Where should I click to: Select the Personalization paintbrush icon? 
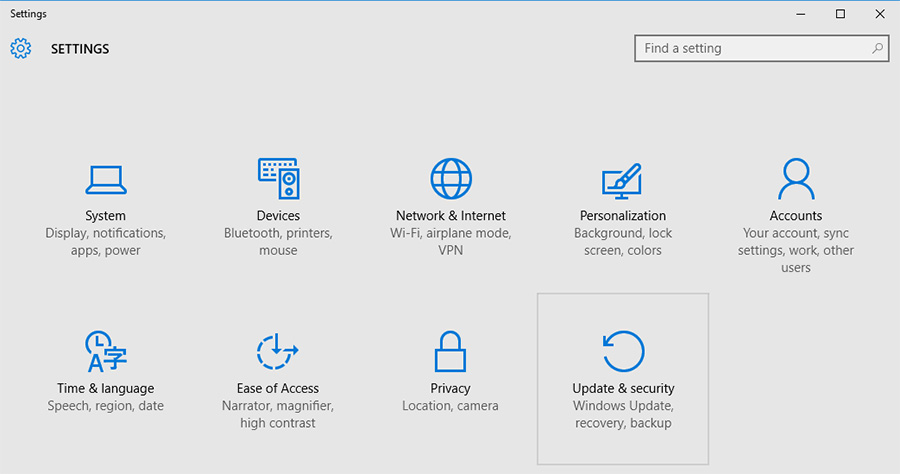point(622,180)
